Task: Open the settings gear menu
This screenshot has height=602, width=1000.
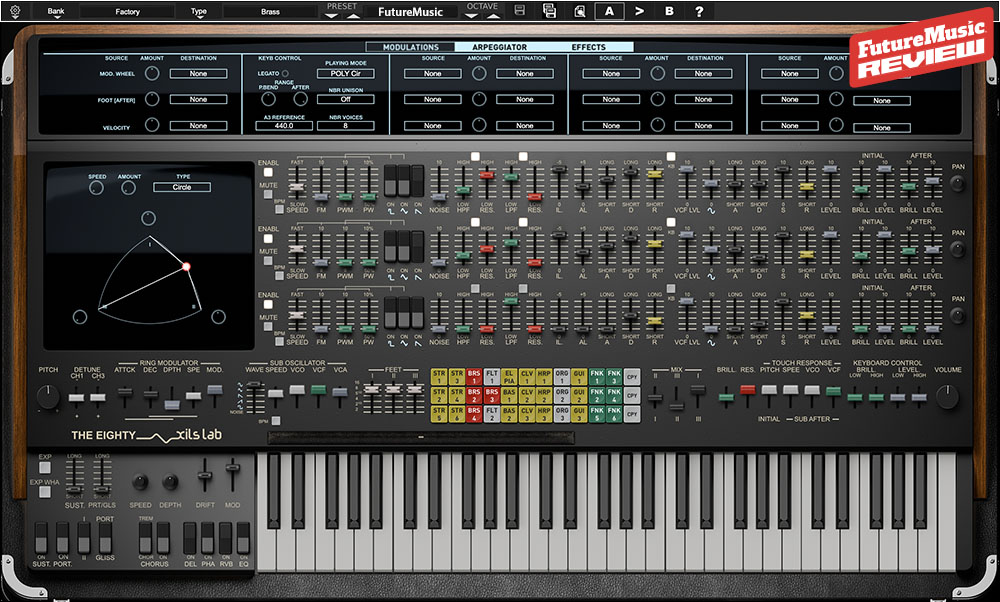Action: click(x=15, y=11)
